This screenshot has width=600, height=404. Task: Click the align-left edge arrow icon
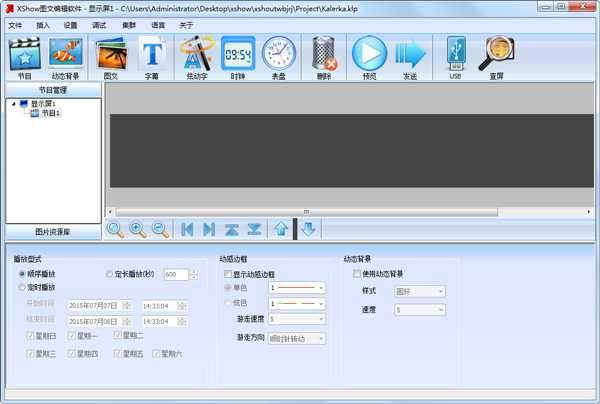[x=187, y=230]
